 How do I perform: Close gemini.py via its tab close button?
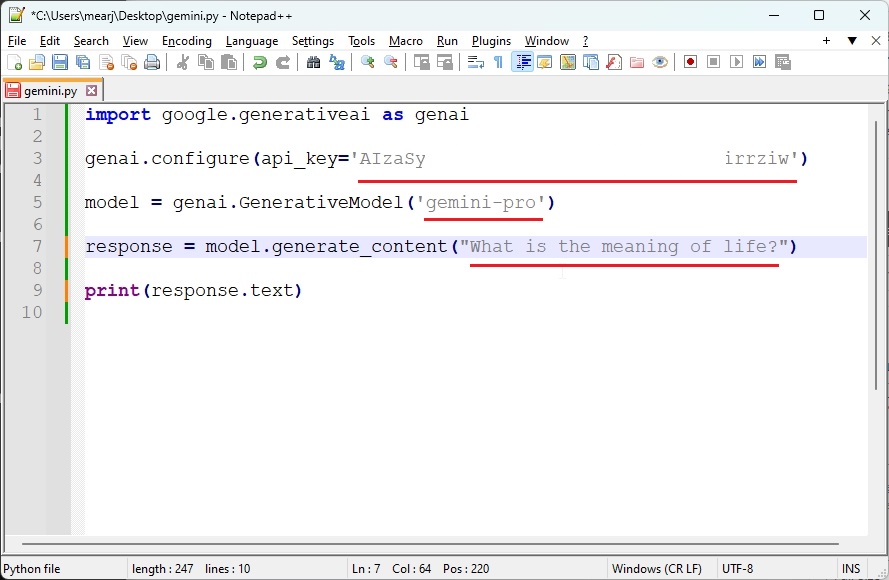pos(91,89)
